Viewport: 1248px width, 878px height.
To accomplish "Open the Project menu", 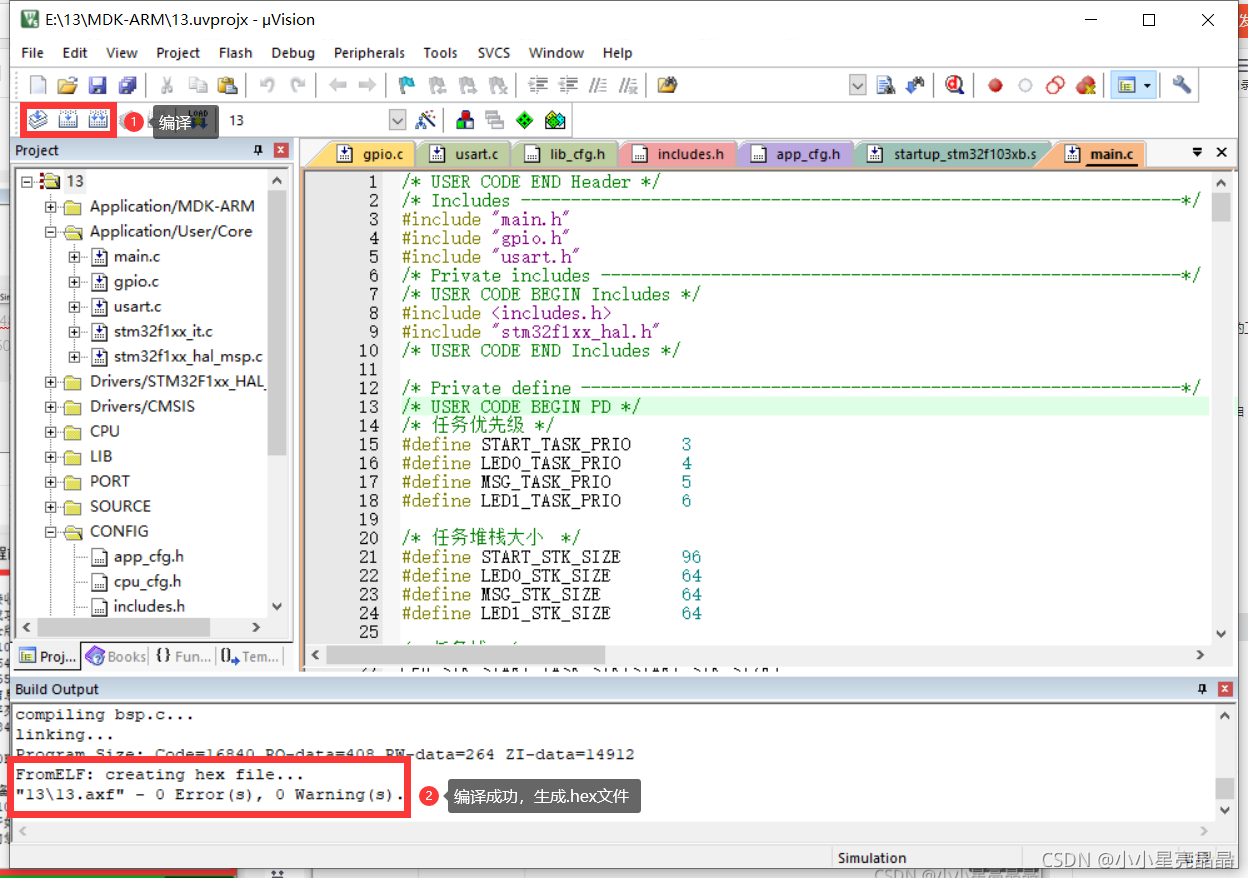I will 178,53.
